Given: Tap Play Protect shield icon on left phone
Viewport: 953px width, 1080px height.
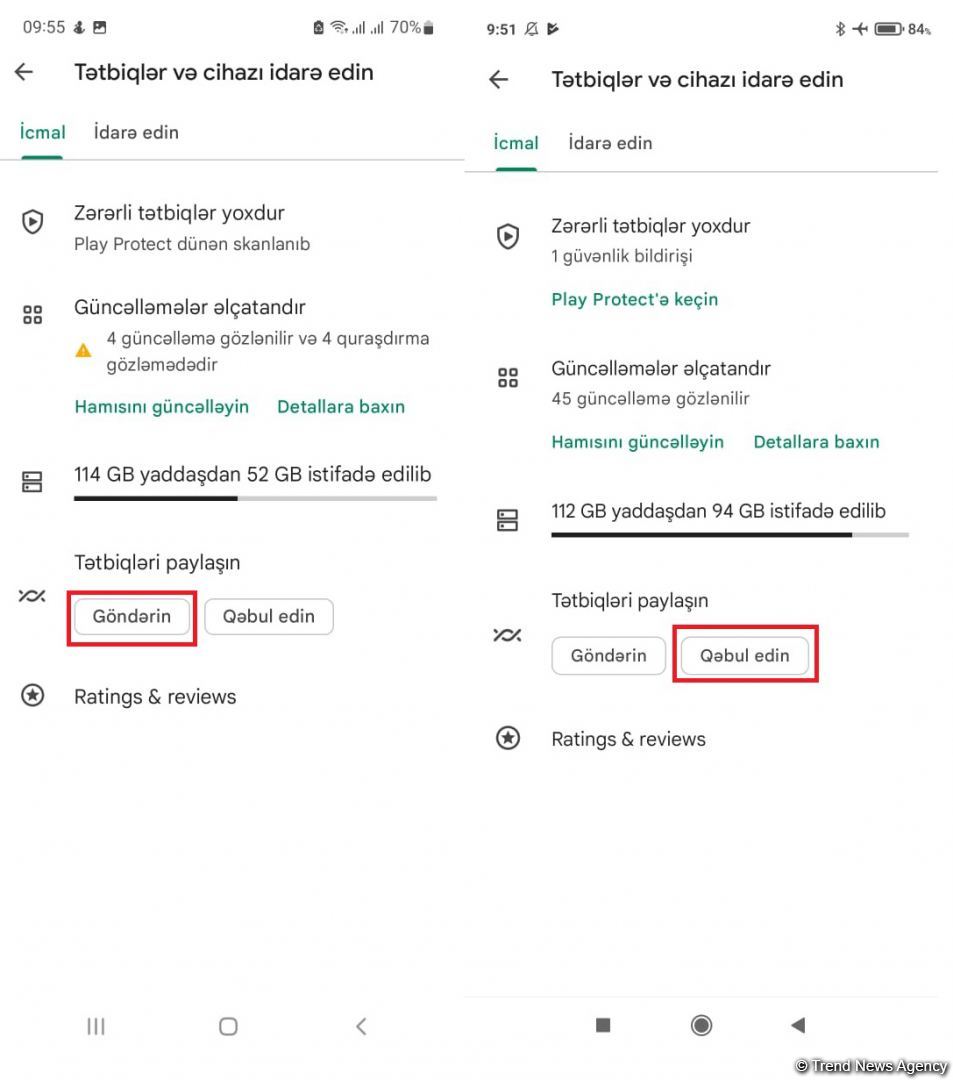Looking at the screenshot, I should pos(33,221).
